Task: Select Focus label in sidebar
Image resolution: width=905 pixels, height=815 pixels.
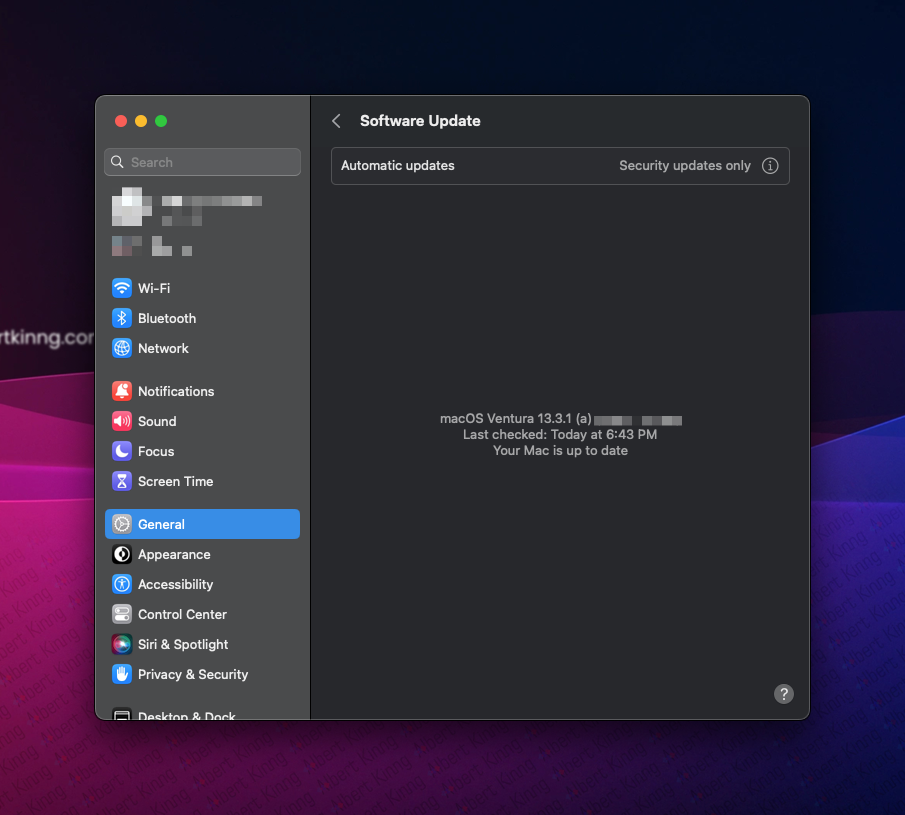Action: coord(156,451)
